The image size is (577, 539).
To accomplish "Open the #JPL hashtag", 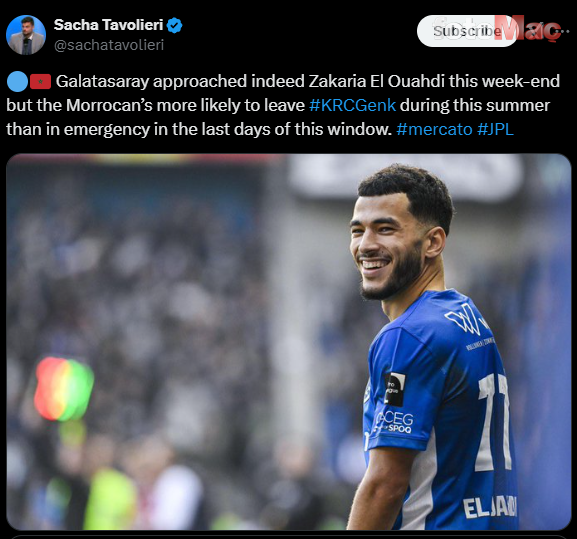I will (x=495, y=129).
